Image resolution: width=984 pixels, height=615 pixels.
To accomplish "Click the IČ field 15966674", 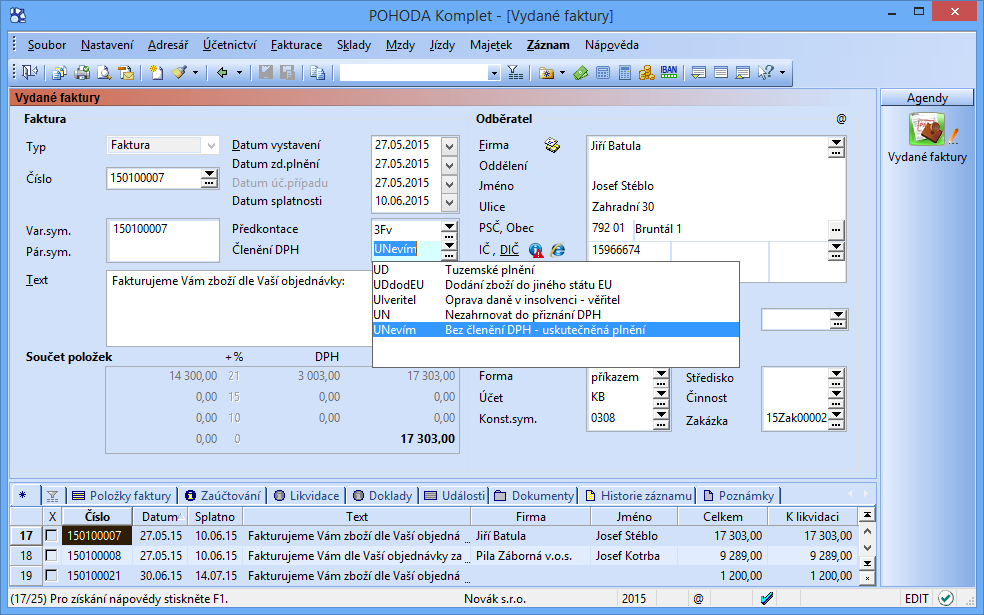I will tap(629, 250).
